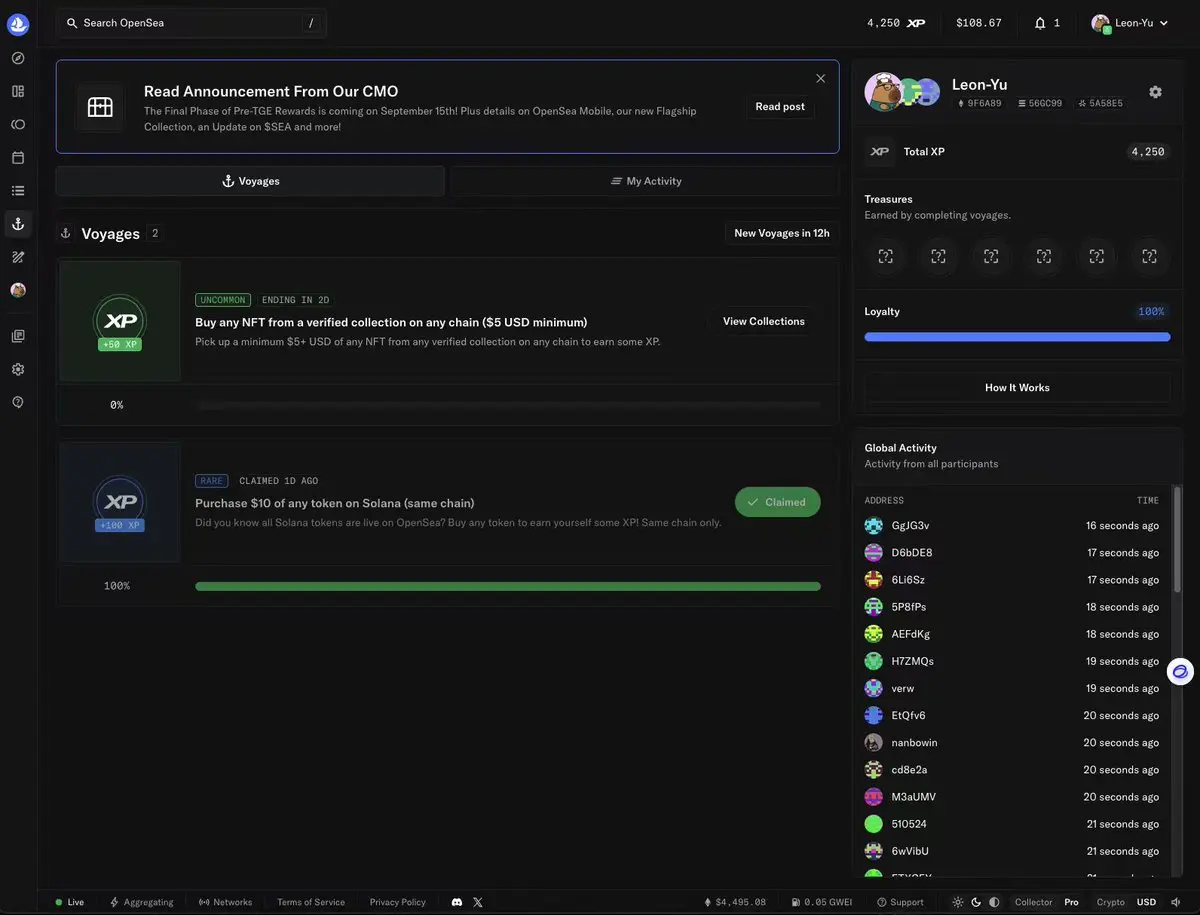
Task: Switch to the My Activity tab
Action: 645,181
